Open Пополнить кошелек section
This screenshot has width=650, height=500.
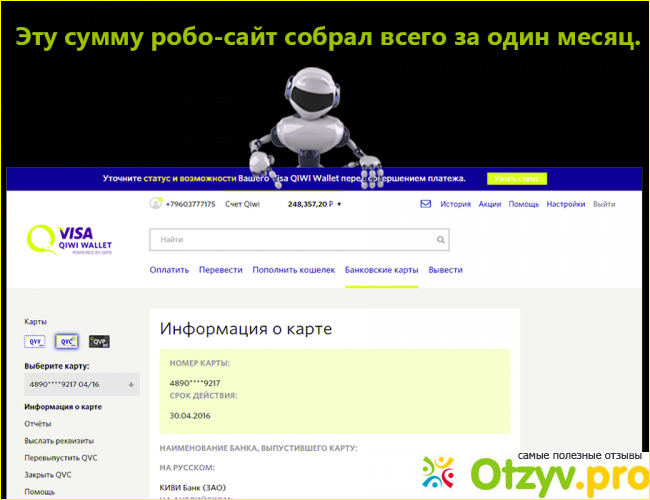(293, 270)
